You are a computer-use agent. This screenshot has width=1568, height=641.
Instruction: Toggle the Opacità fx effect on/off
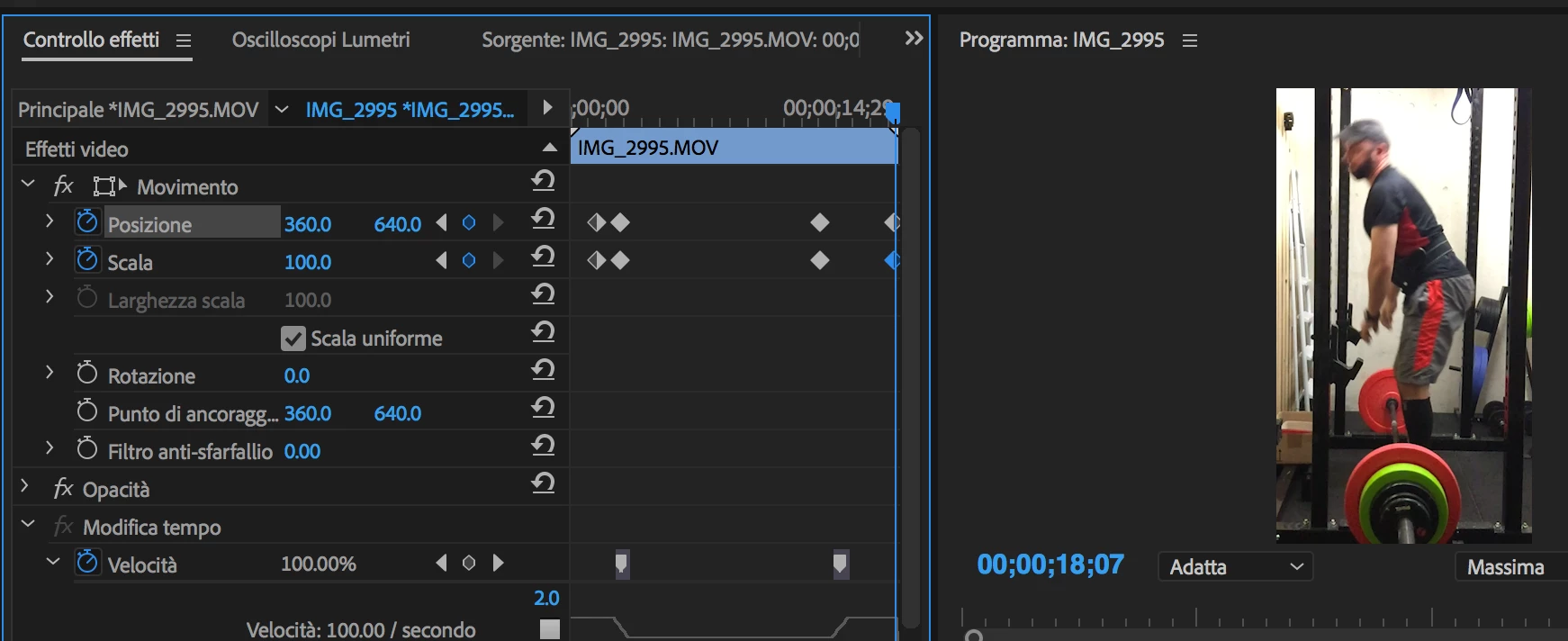(x=63, y=489)
